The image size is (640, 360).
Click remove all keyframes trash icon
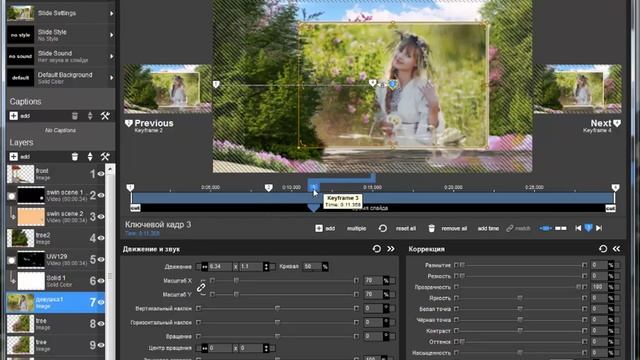pos(431,228)
